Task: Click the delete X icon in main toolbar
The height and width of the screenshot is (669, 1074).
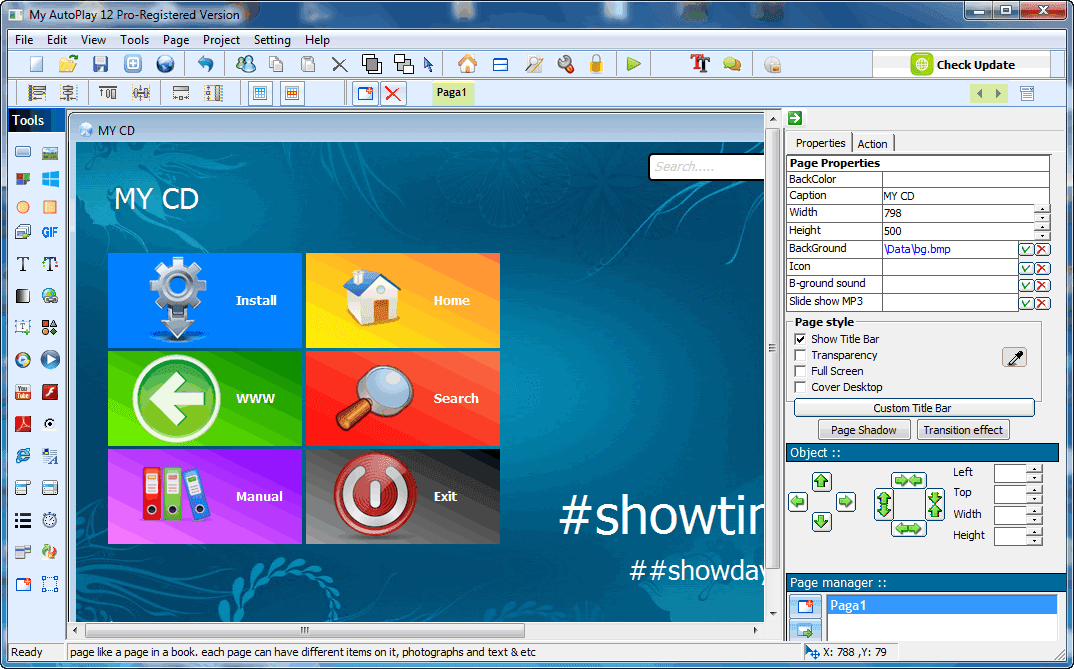Action: [x=339, y=65]
